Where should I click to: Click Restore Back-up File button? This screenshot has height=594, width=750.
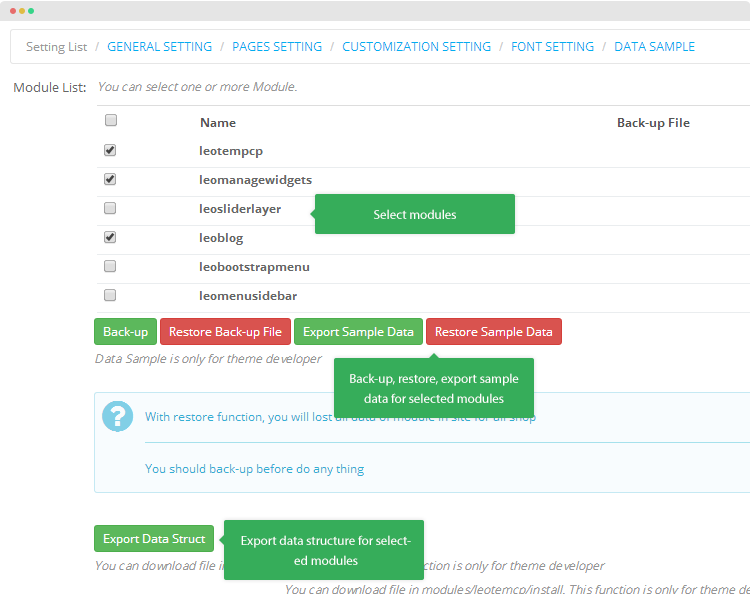(225, 331)
